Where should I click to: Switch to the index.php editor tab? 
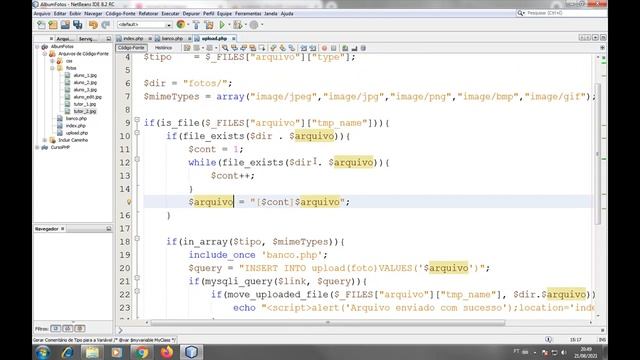(x=133, y=38)
